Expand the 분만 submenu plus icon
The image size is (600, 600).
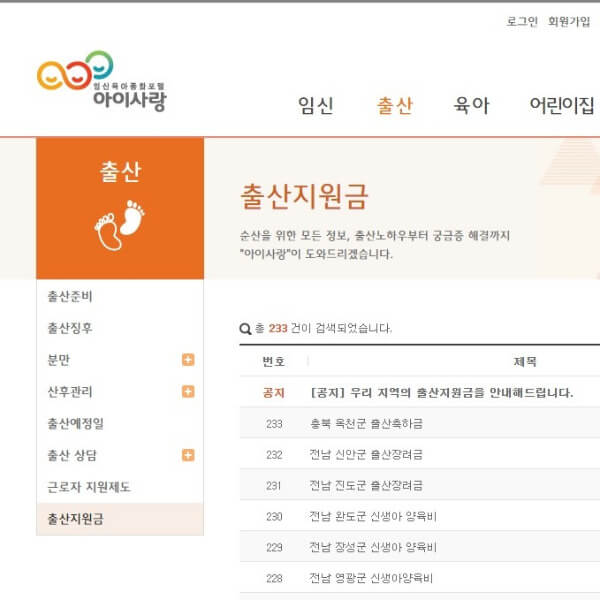[x=188, y=360]
